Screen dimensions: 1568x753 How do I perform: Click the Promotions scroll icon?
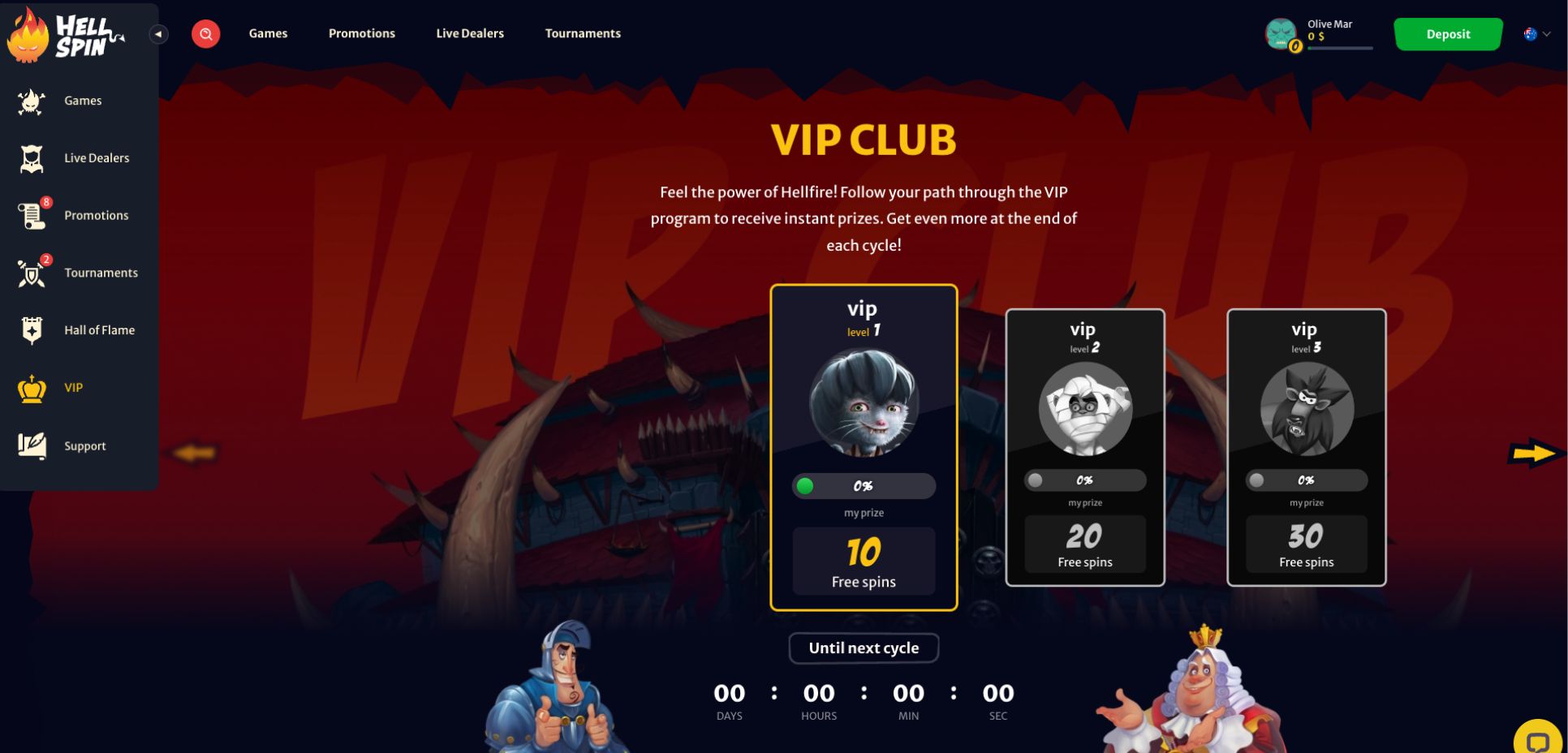tap(32, 216)
